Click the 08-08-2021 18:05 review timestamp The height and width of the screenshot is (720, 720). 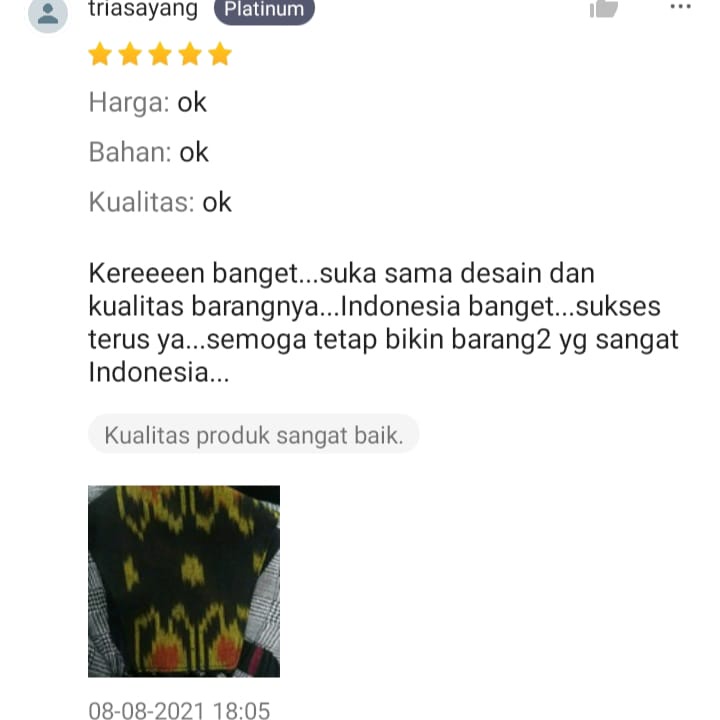tap(179, 710)
